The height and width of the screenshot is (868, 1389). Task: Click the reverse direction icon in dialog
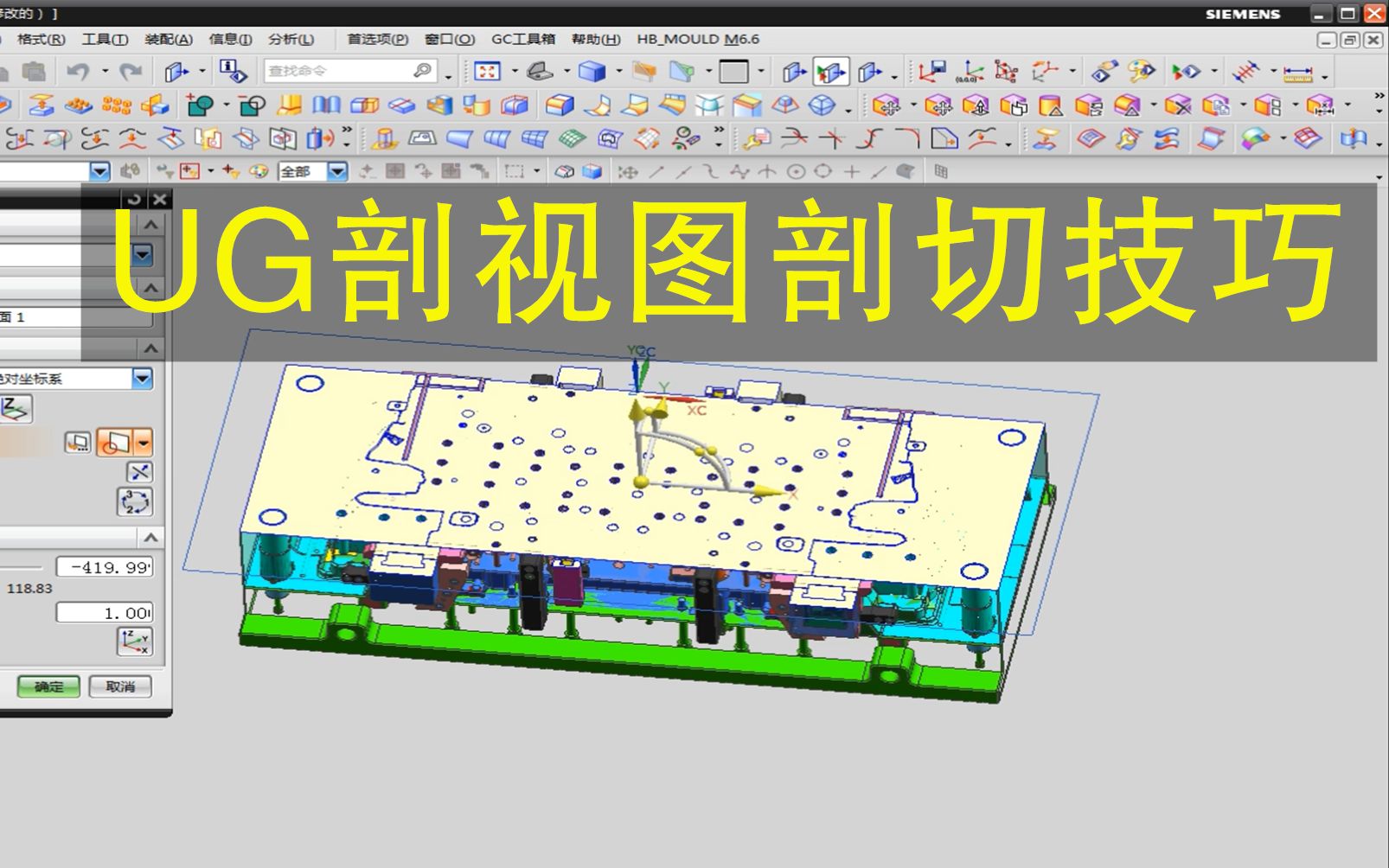(139, 472)
